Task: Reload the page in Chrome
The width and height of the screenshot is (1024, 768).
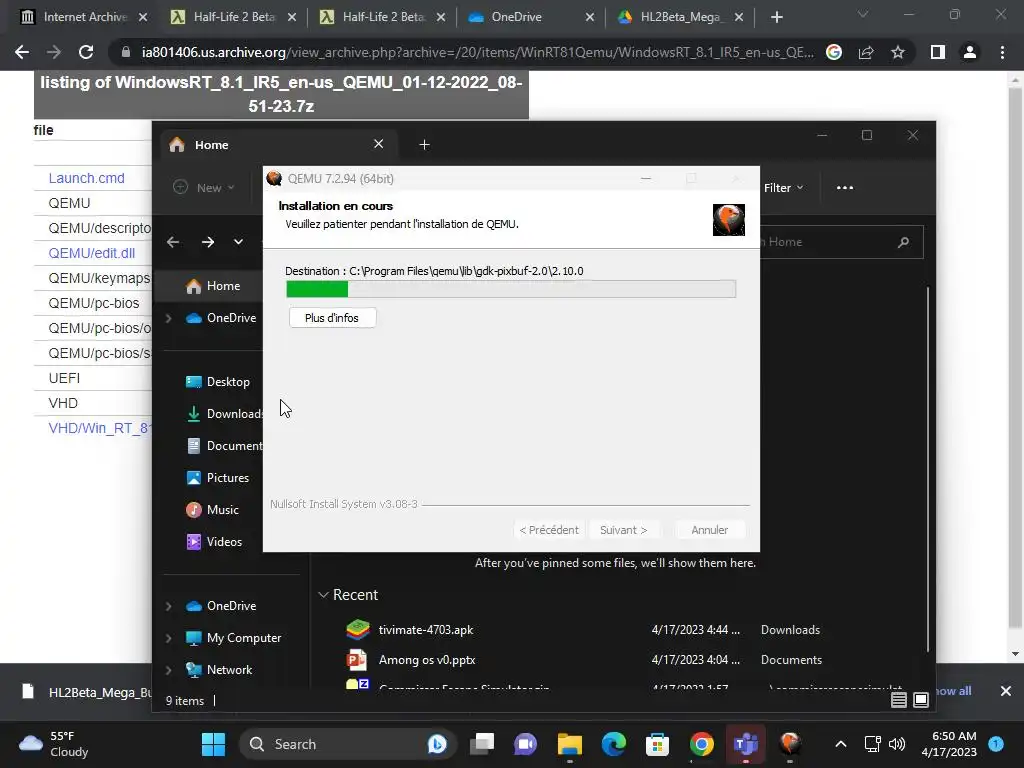Action: click(86, 52)
